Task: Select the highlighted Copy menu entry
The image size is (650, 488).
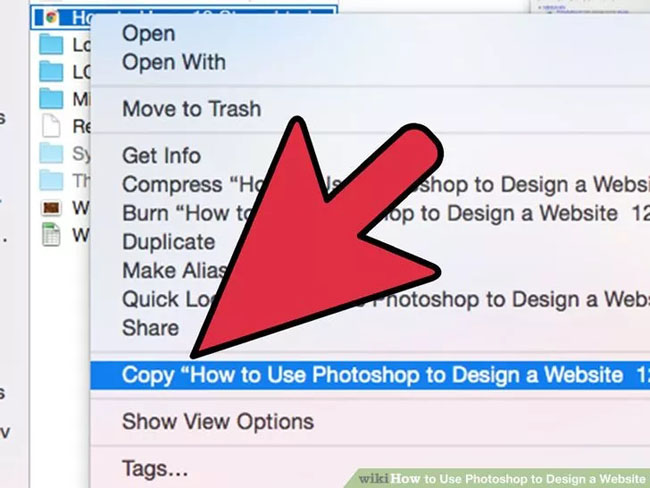Action: tap(370, 375)
